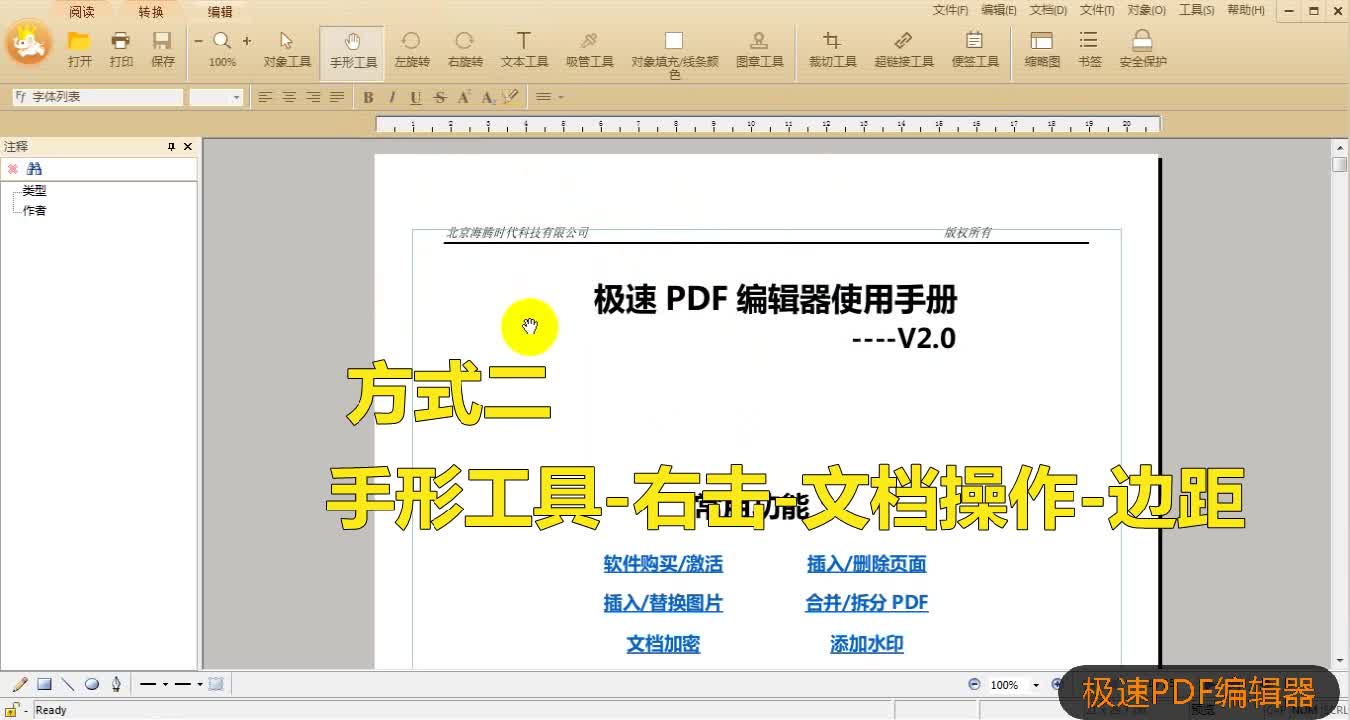The width and height of the screenshot is (1350, 720).
Task: Select the 便签工具 sticky note tool
Action: click(975, 49)
